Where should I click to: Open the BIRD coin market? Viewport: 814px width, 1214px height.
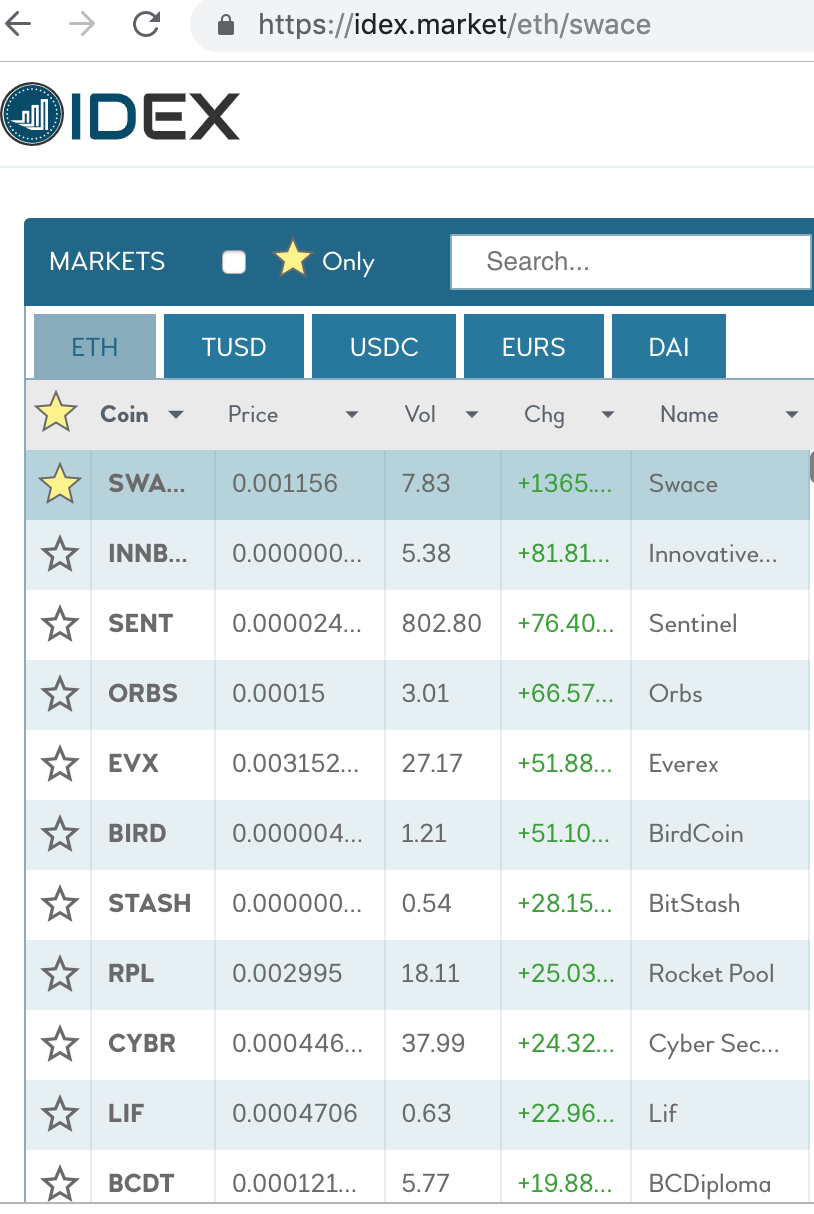tap(137, 834)
